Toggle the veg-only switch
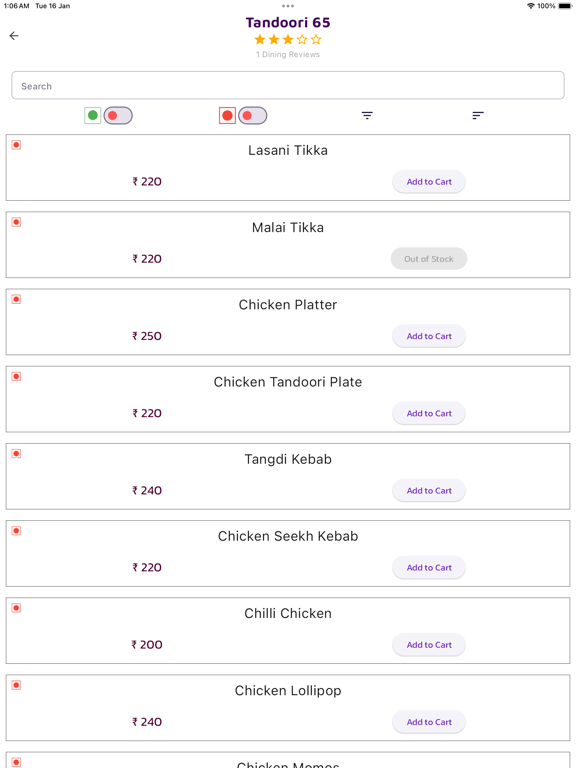576x768 pixels. tap(118, 116)
